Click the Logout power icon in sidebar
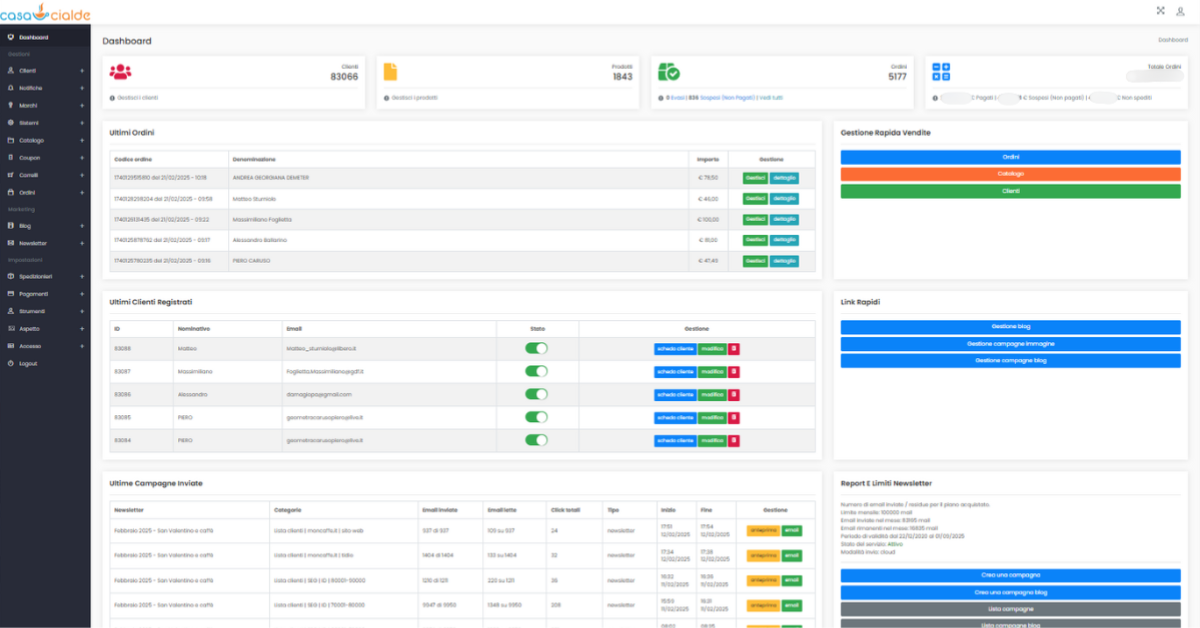1200x628 pixels. point(10,363)
